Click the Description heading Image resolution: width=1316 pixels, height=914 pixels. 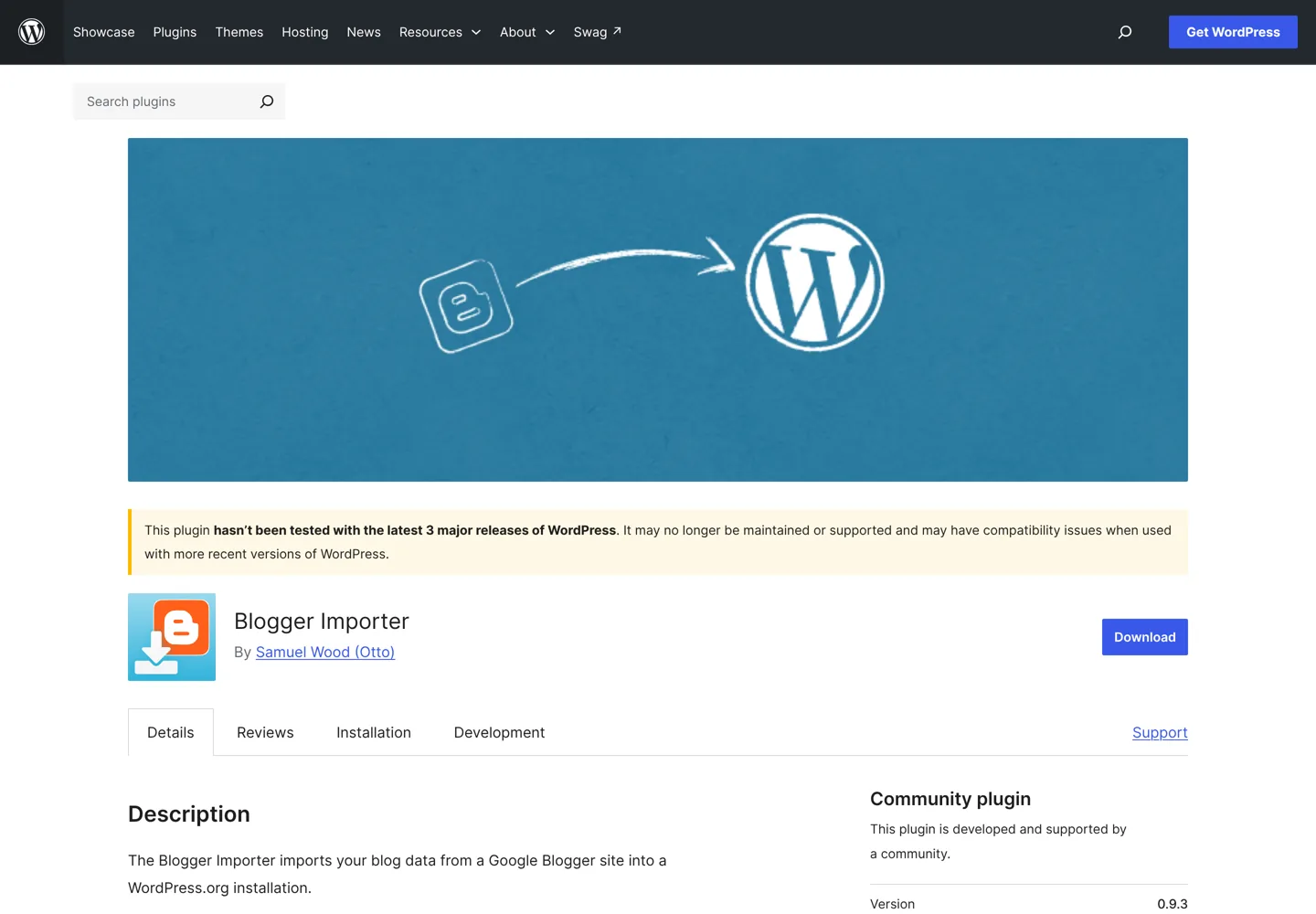[189, 814]
